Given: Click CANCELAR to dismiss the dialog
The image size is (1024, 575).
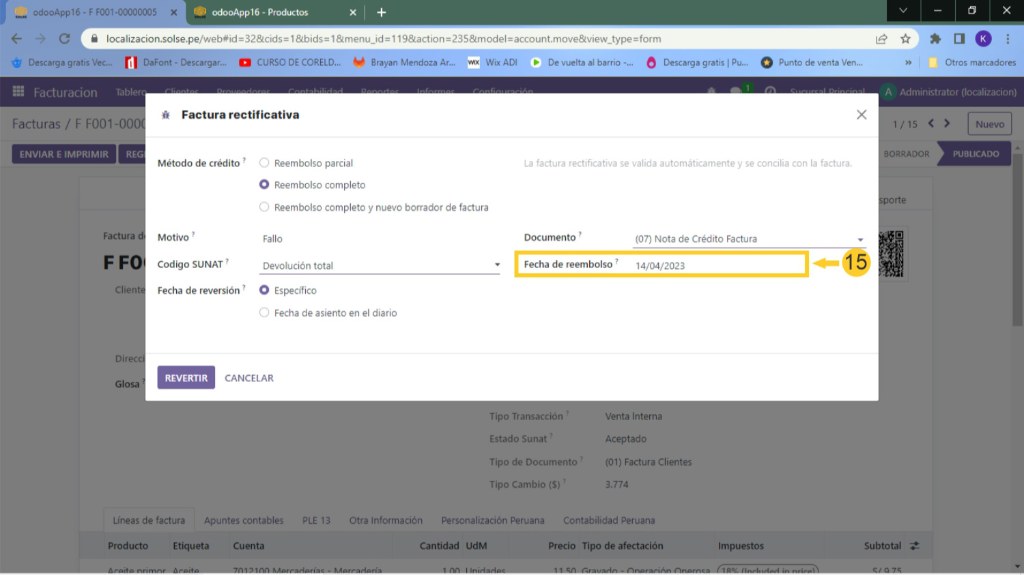Looking at the screenshot, I should (x=249, y=378).
